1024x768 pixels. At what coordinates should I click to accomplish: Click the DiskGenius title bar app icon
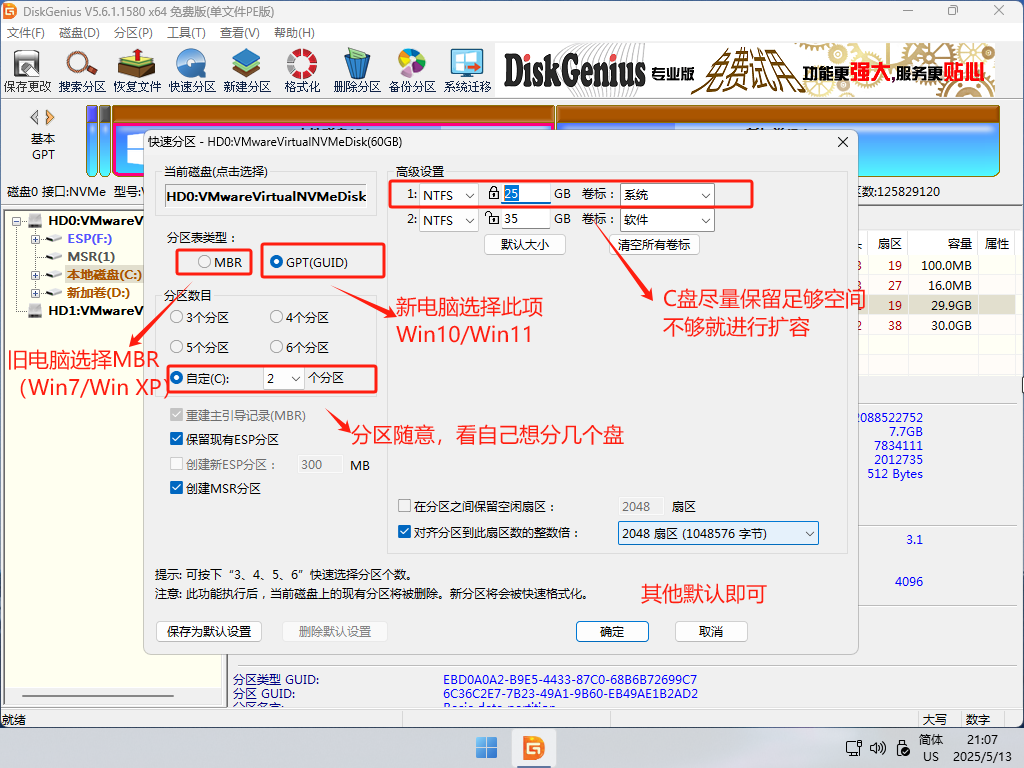click(x=10, y=11)
